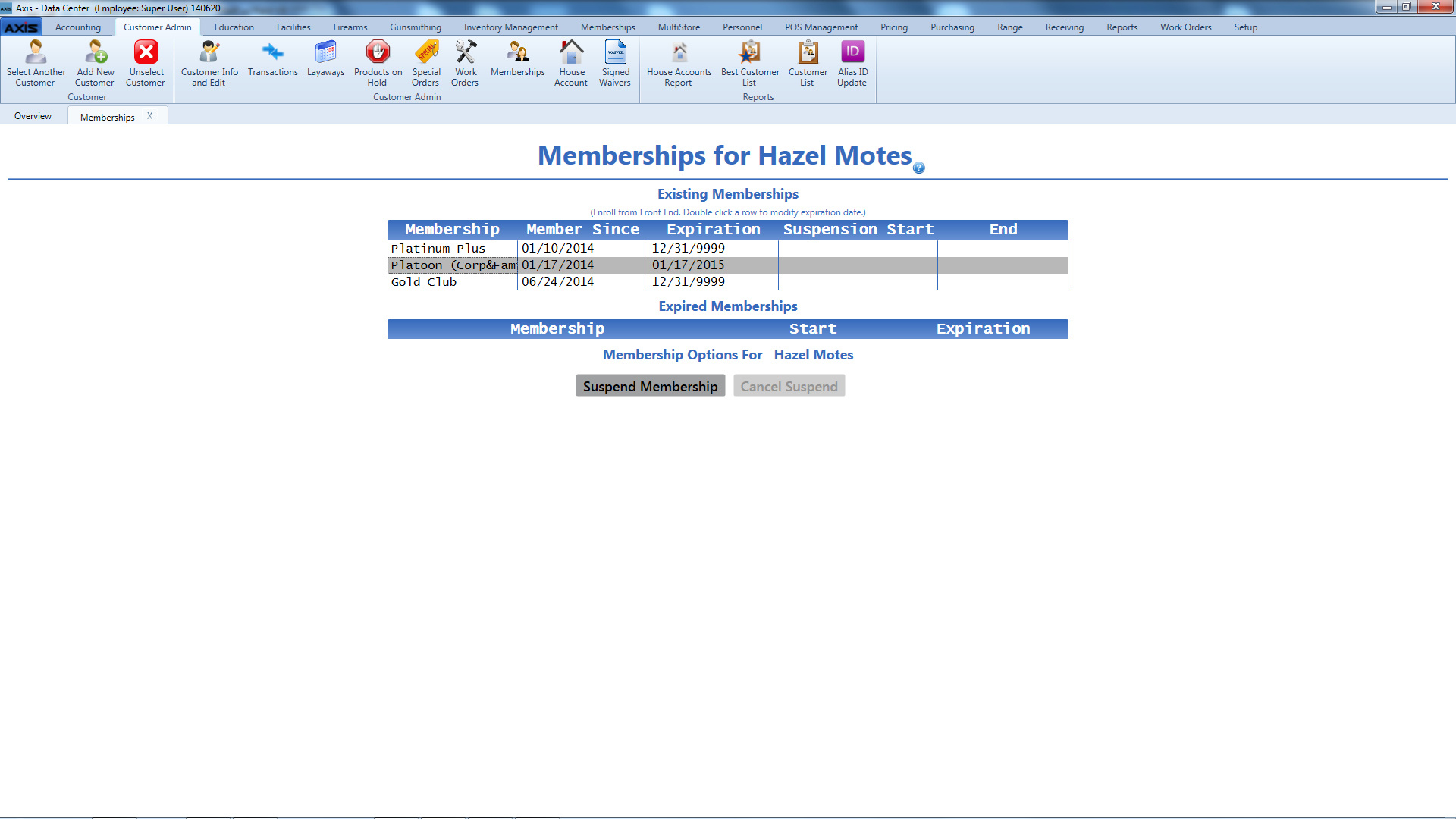Open Customer List report
This screenshot has width=1456, height=819.
pos(808,63)
